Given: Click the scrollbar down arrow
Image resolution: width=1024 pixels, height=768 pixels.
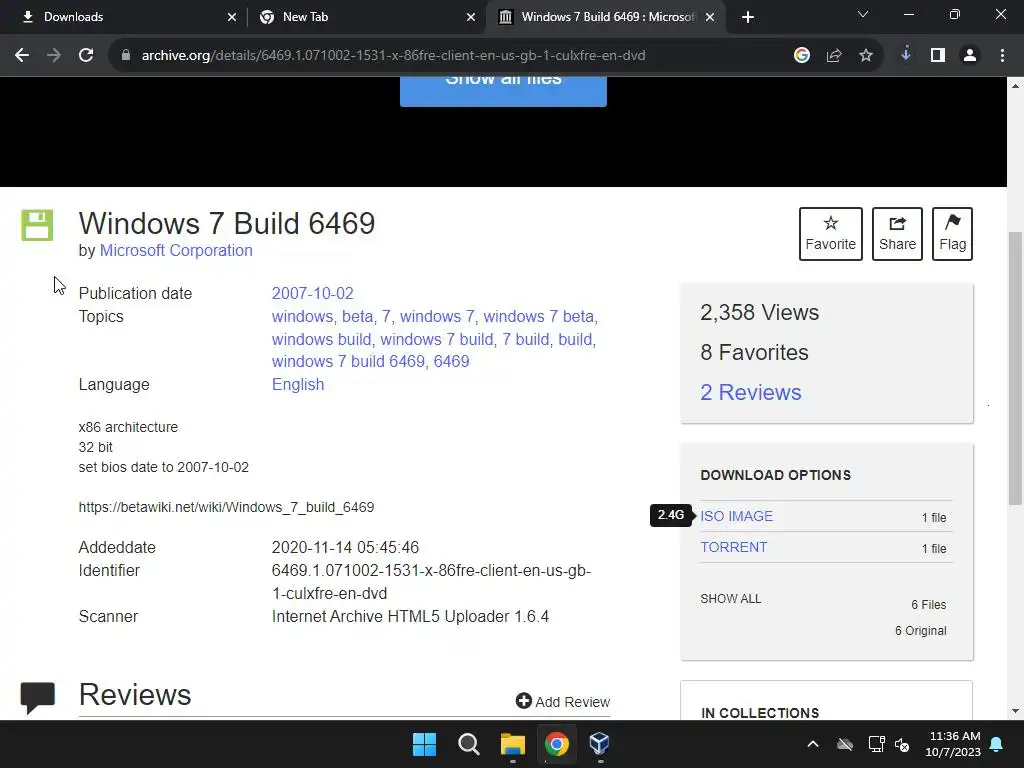Looking at the screenshot, I should [x=1015, y=711].
